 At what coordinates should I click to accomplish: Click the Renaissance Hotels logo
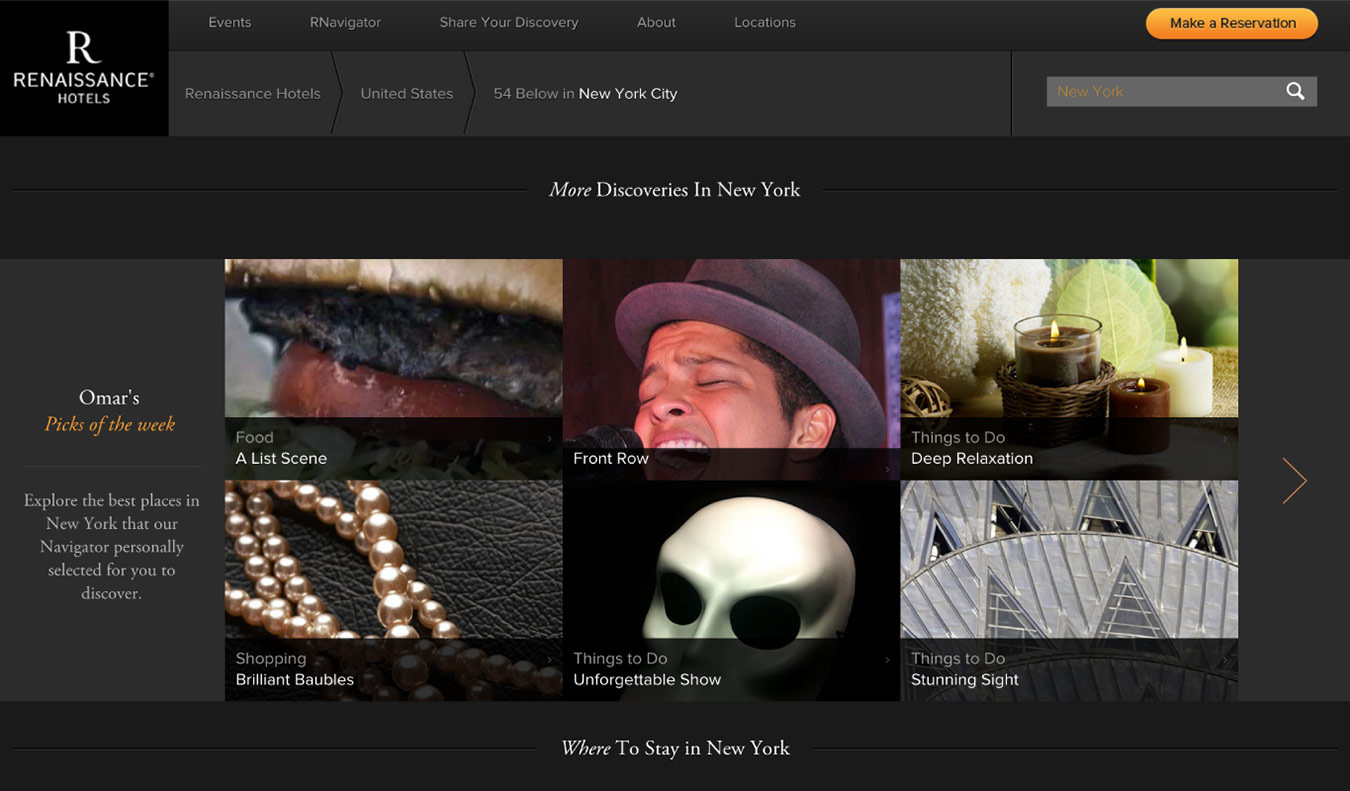pyautogui.click(x=83, y=67)
